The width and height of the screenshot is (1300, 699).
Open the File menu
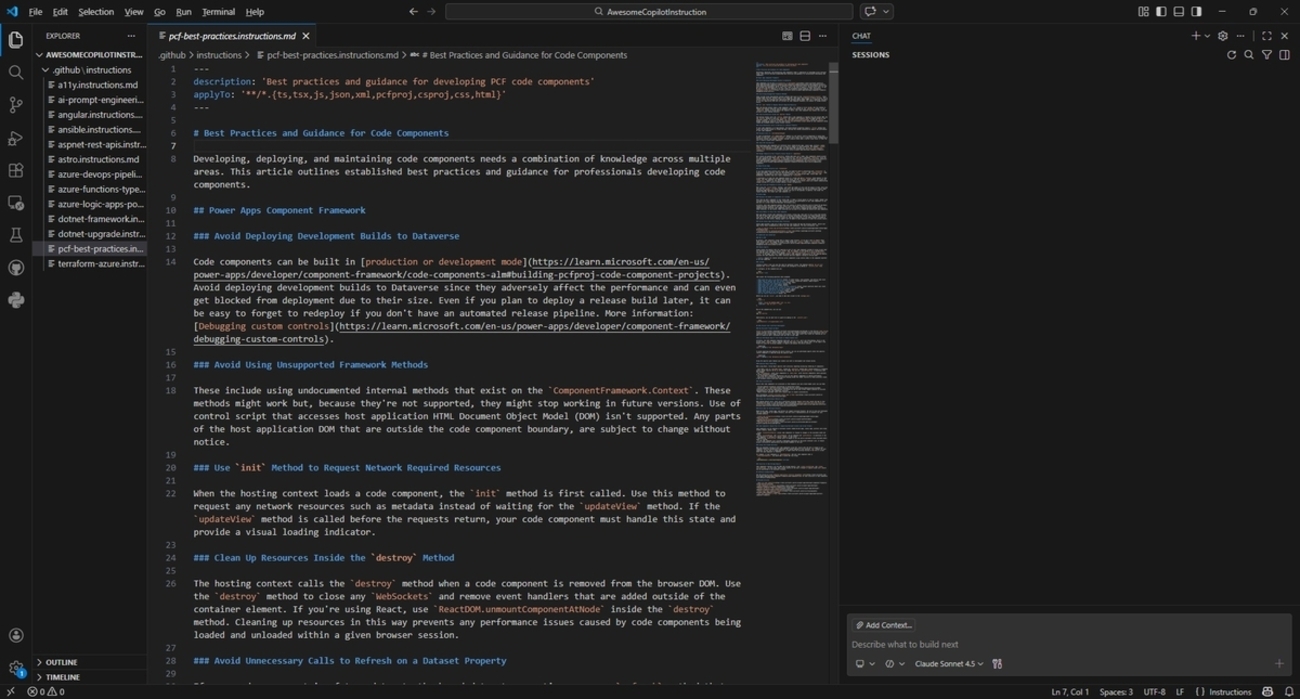[x=35, y=12]
